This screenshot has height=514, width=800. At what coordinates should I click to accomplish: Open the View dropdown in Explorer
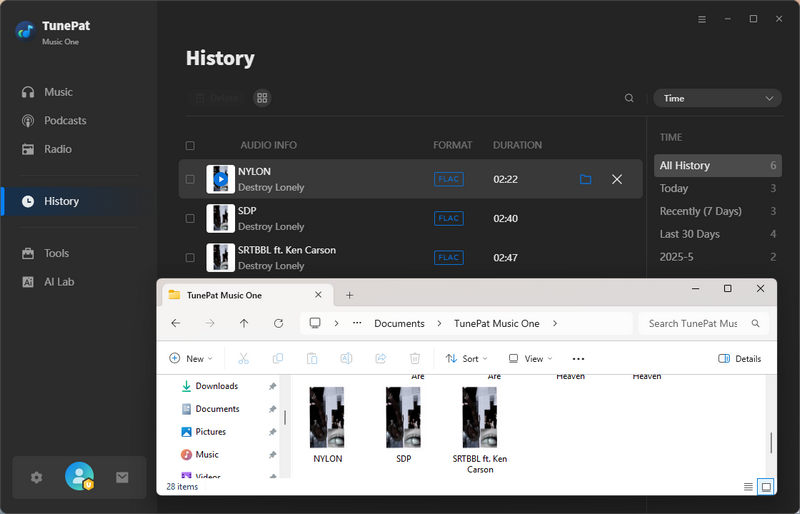[530, 358]
